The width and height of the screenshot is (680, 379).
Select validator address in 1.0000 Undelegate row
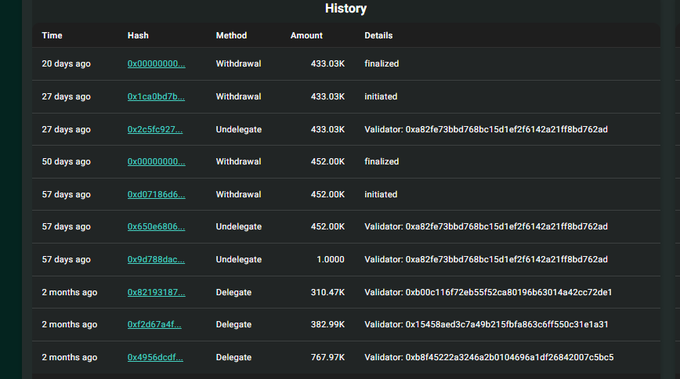point(507,260)
